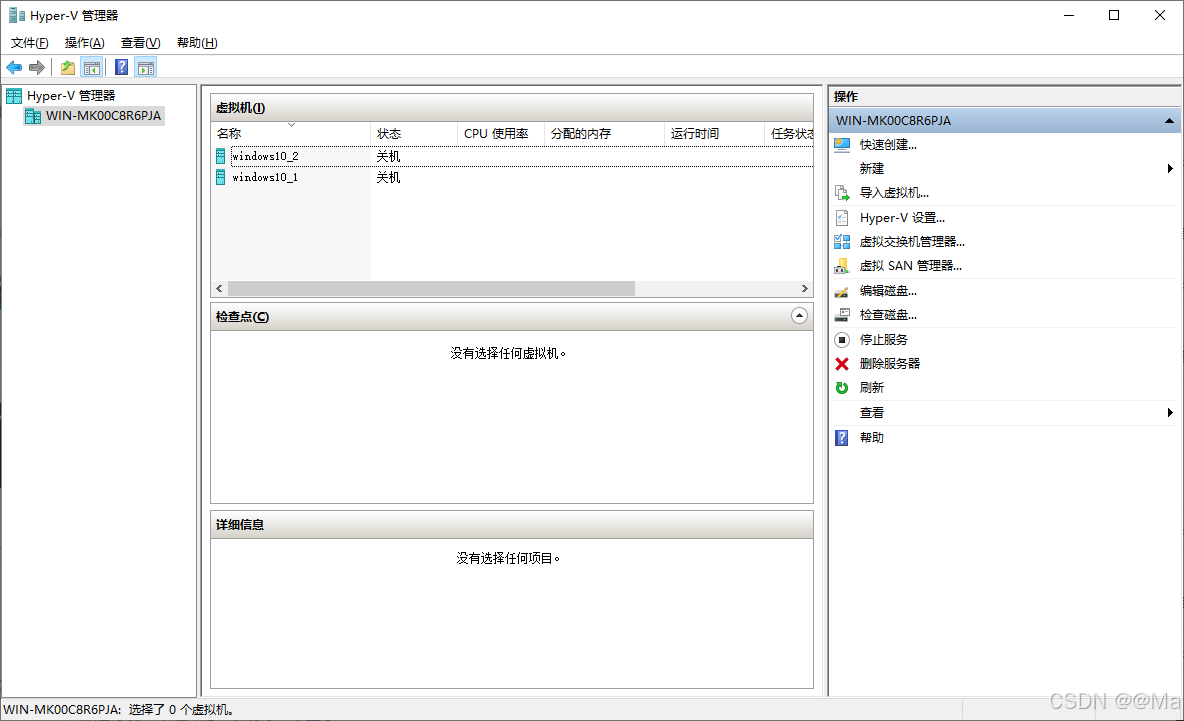The height and width of the screenshot is (721, 1184).
Task: Click the windows10_2 virtual machine icon
Action: [x=220, y=156]
